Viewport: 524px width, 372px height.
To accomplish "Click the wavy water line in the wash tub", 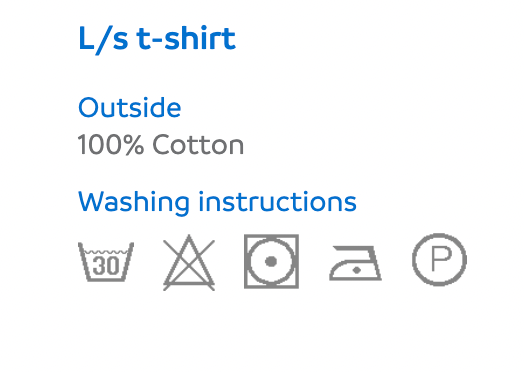I will click(x=106, y=251).
